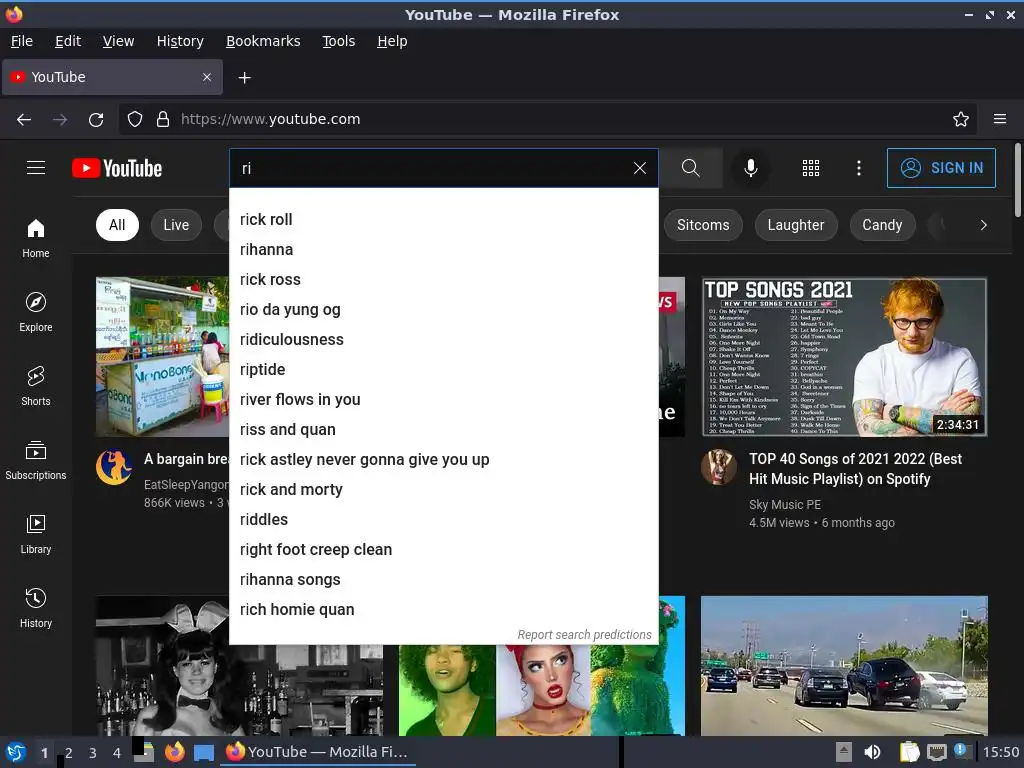
Task: Open tracking protection shield icon
Action: [x=135, y=120]
